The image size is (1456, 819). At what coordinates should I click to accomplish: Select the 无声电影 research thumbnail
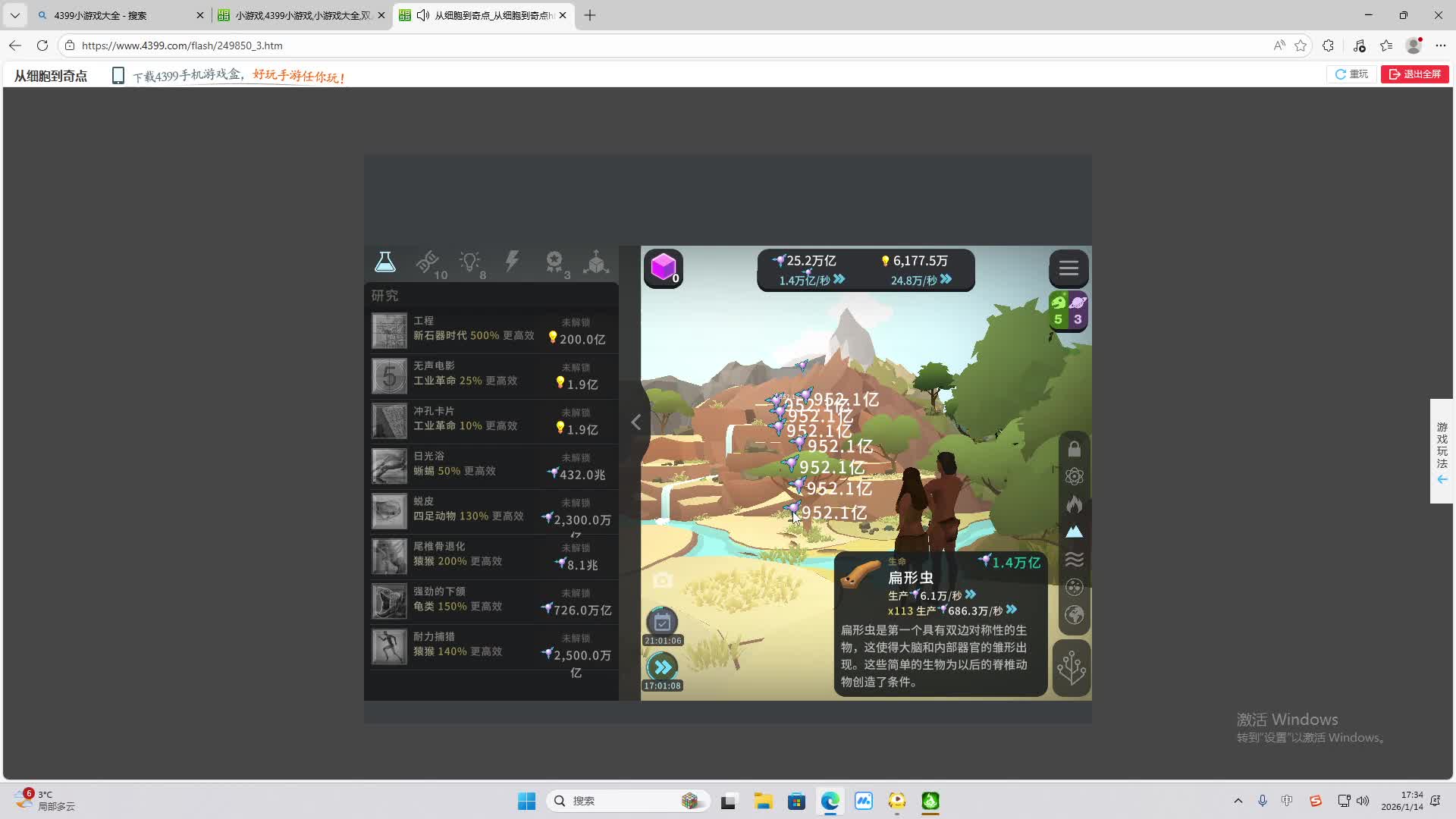[389, 376]
